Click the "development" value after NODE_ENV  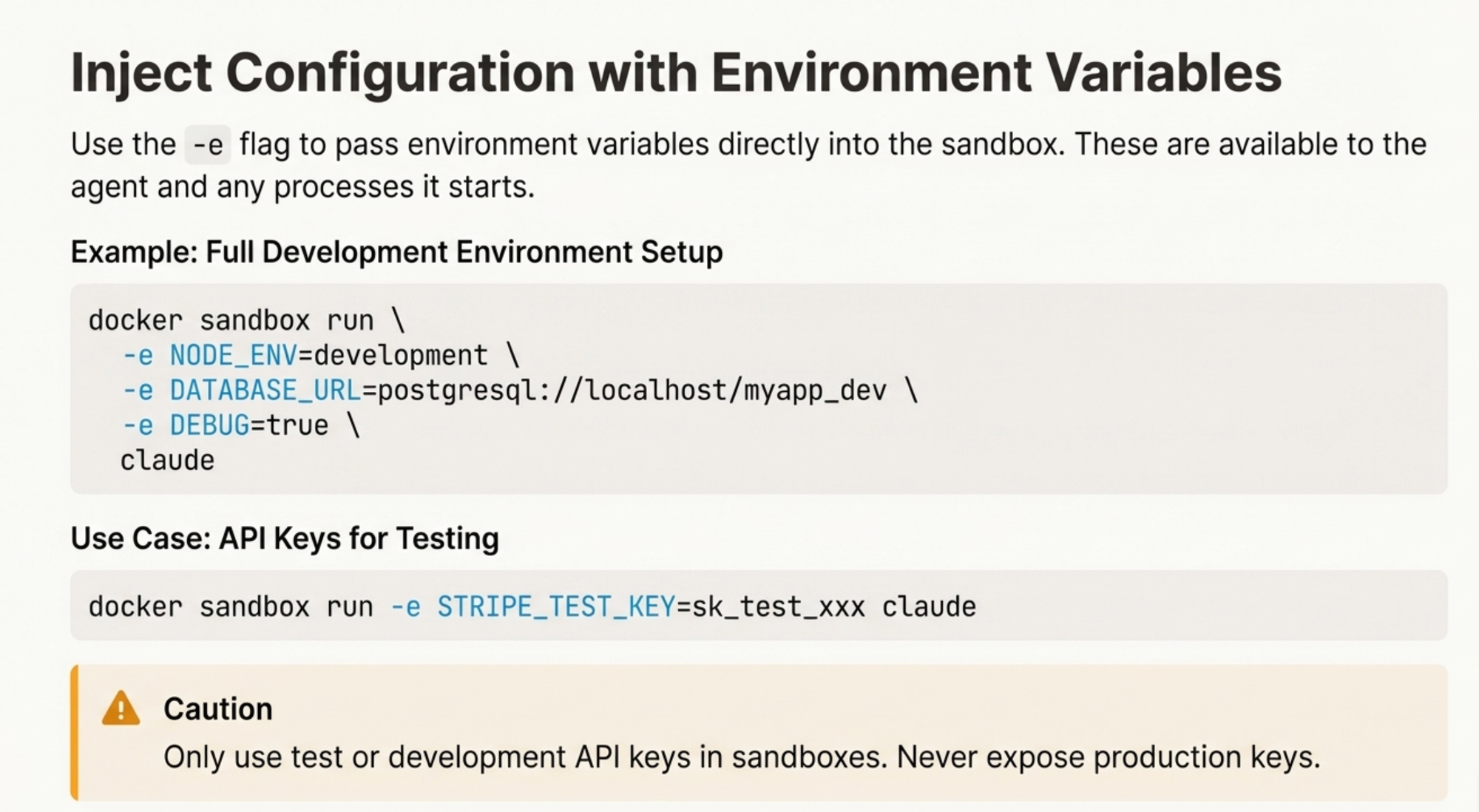point(401,356)
